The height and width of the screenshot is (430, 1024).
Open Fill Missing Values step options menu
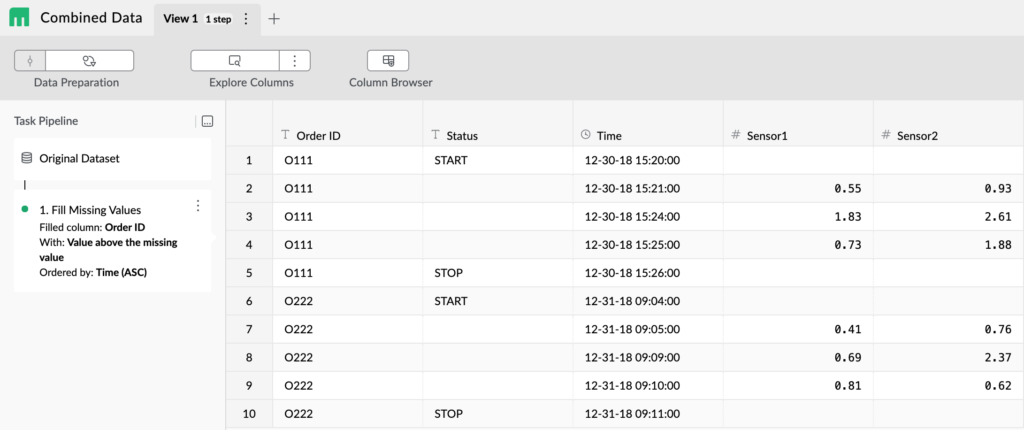(198, 206)
